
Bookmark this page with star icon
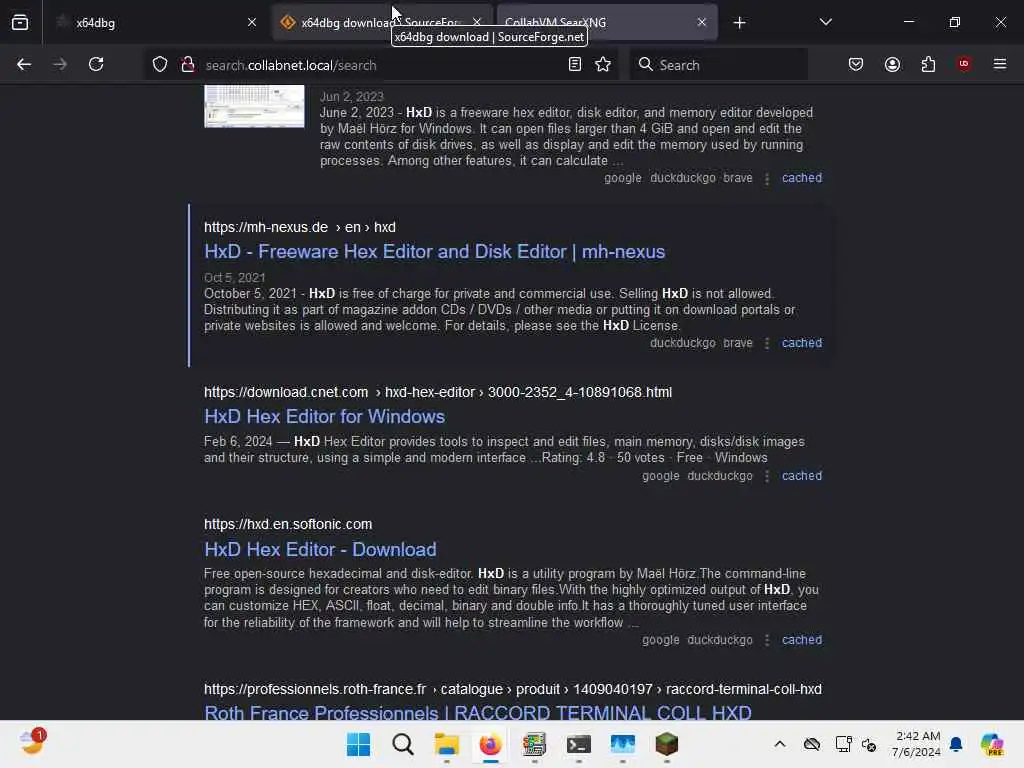pos(603,65)
